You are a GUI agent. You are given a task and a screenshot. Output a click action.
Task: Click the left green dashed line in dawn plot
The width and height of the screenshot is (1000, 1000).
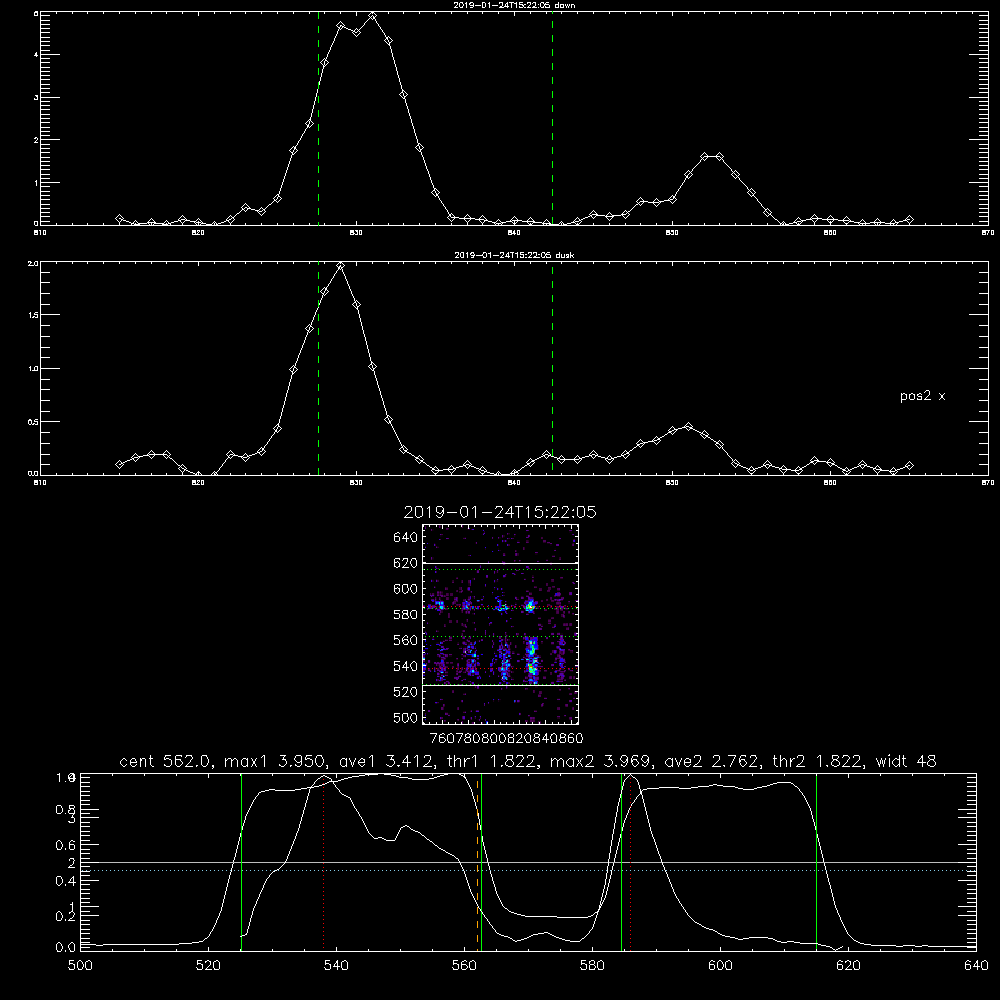click(318, 118)
